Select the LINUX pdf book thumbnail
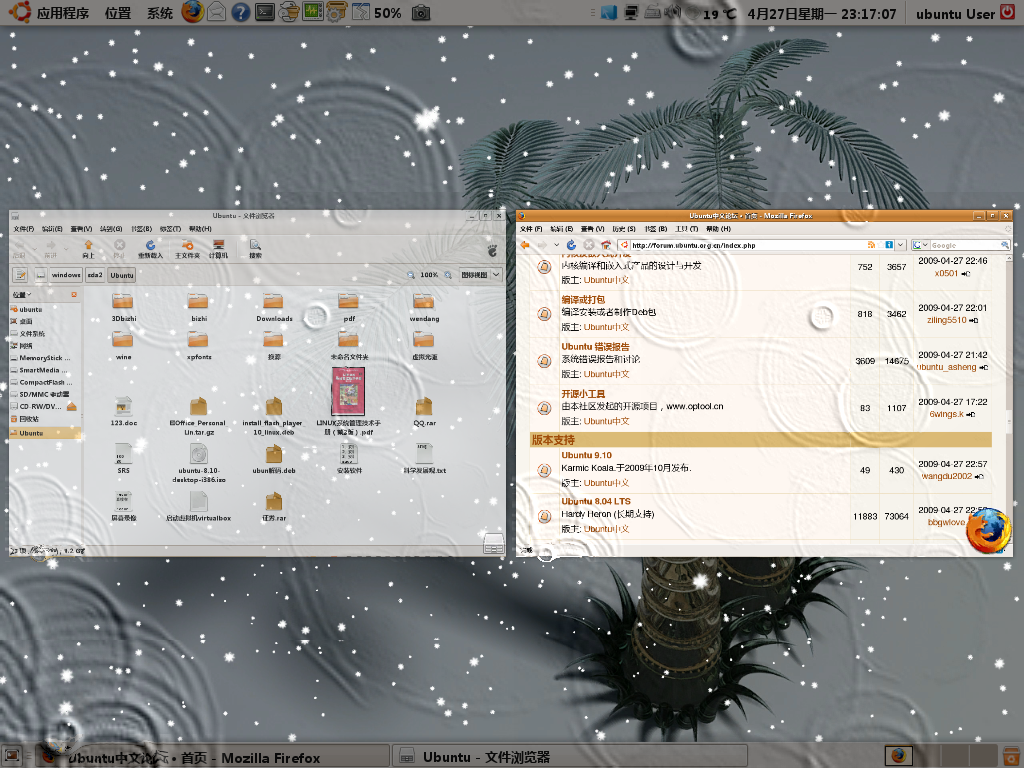 pos(348,391)
